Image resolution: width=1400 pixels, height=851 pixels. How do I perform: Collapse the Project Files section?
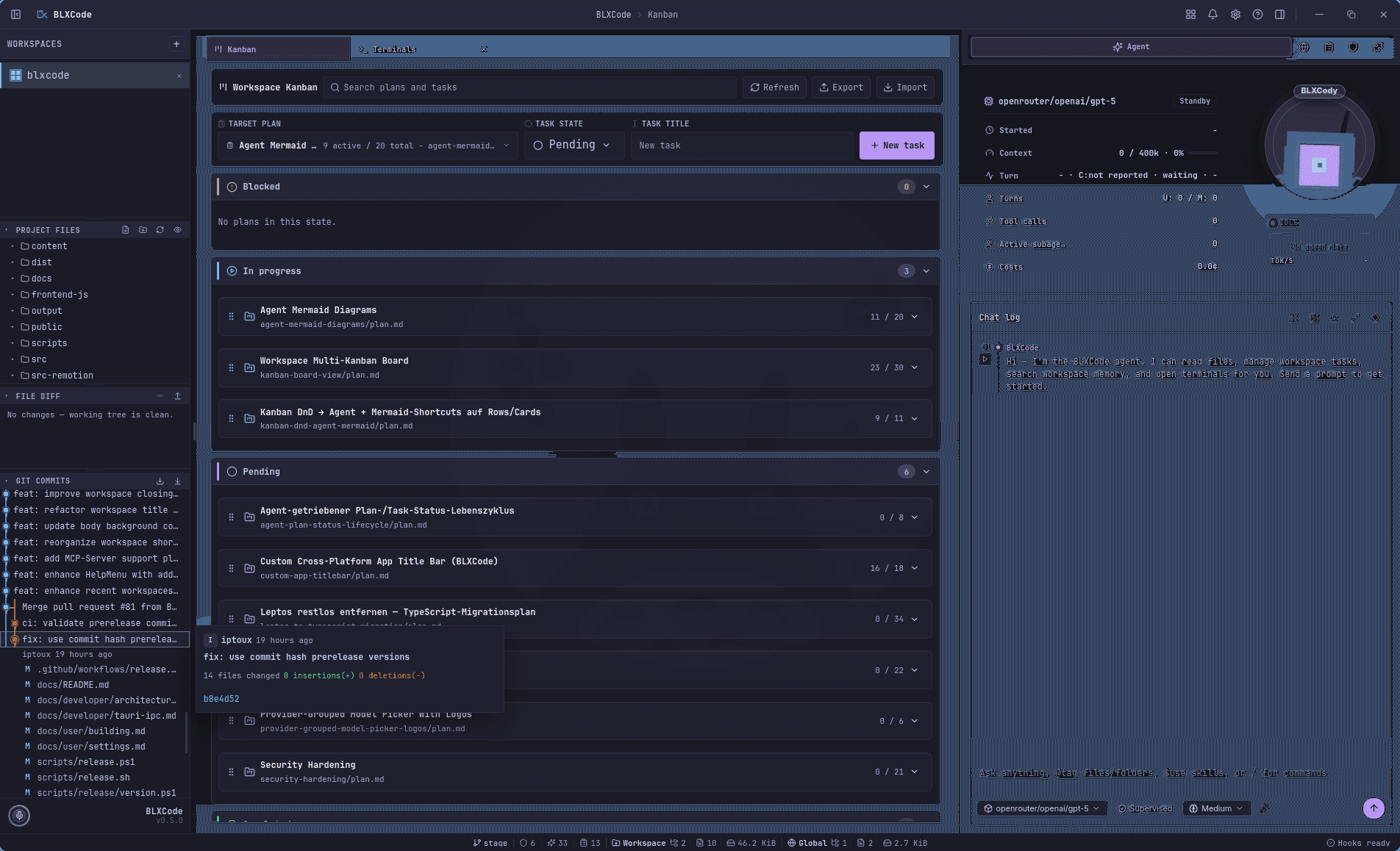(7, 230)
